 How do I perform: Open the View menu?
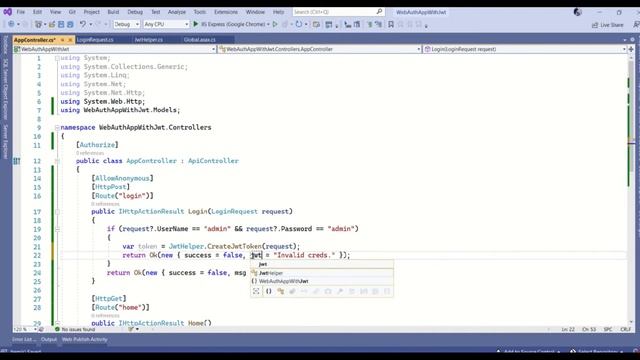[x=55, y=12]
